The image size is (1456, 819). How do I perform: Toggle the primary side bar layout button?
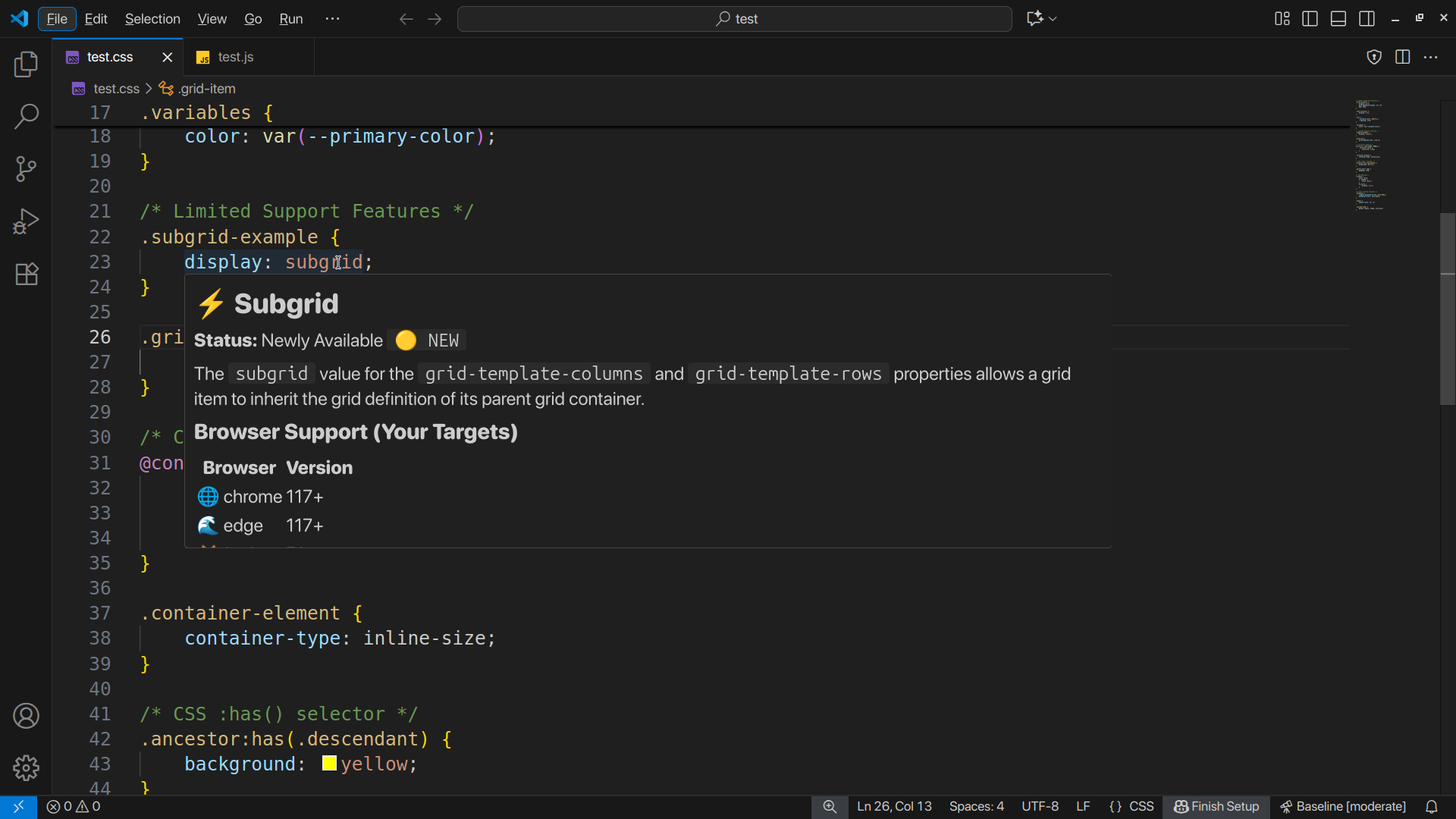(x=1310, y=19)
